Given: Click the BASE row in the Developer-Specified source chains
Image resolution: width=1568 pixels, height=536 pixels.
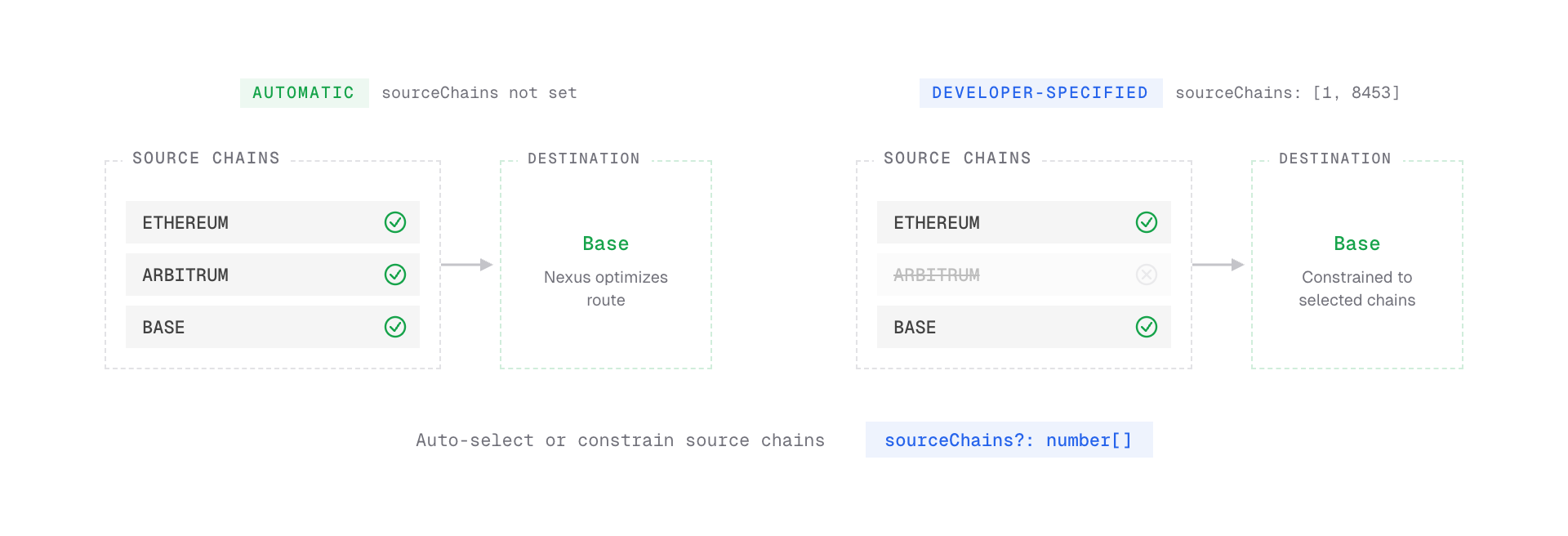Looking at the screenshot, I should 1024,327.
